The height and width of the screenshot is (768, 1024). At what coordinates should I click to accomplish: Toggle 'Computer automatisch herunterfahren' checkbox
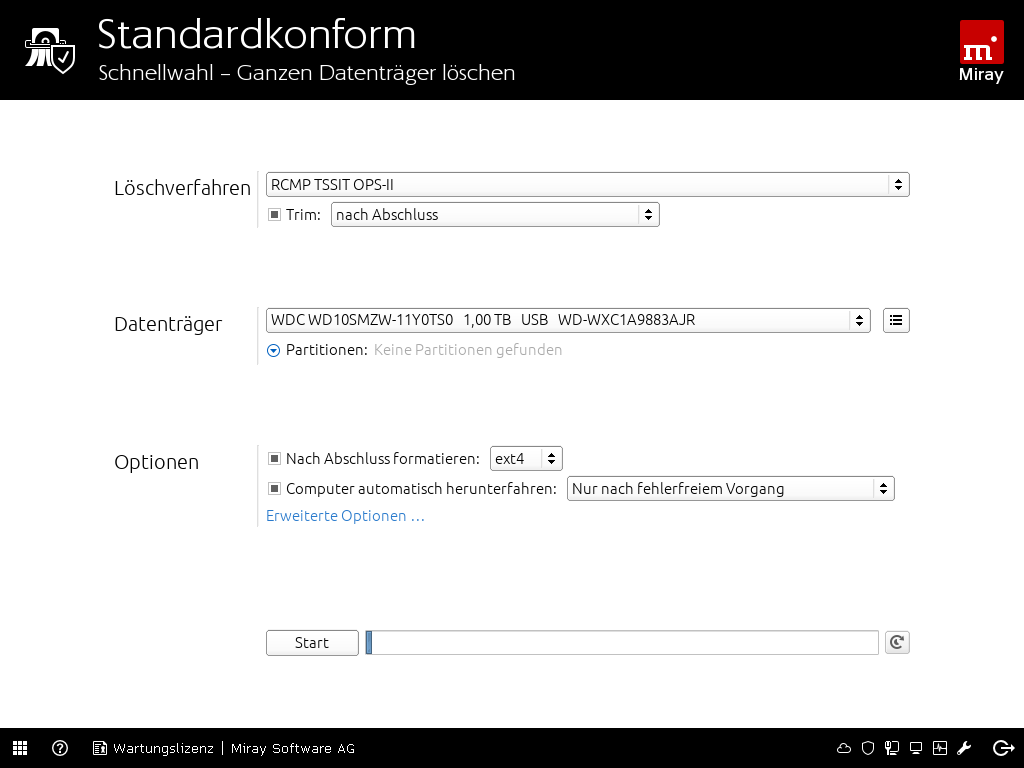pyautogui.click(x=275, y=489)
